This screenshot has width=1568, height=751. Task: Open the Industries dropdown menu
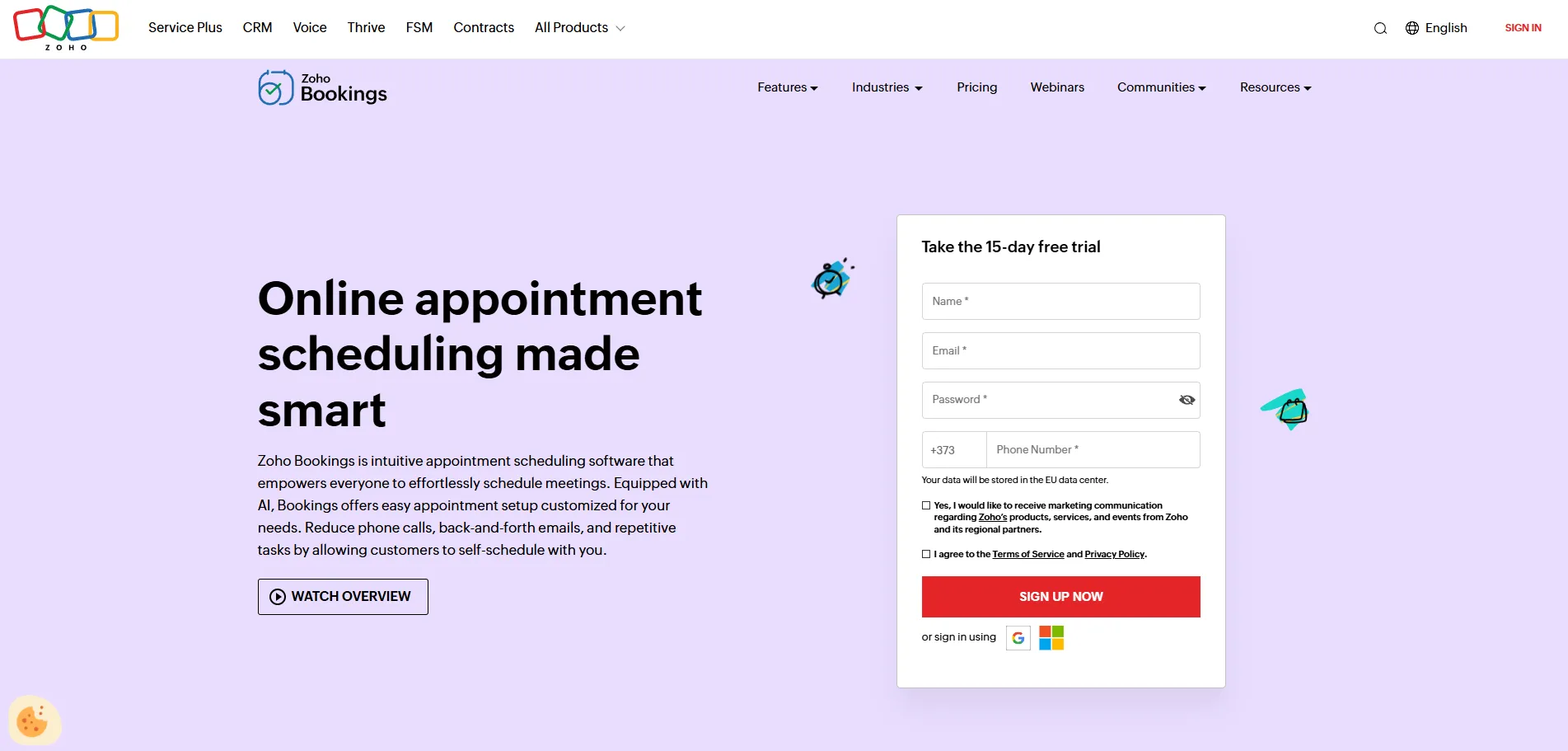tap(886, 87)
